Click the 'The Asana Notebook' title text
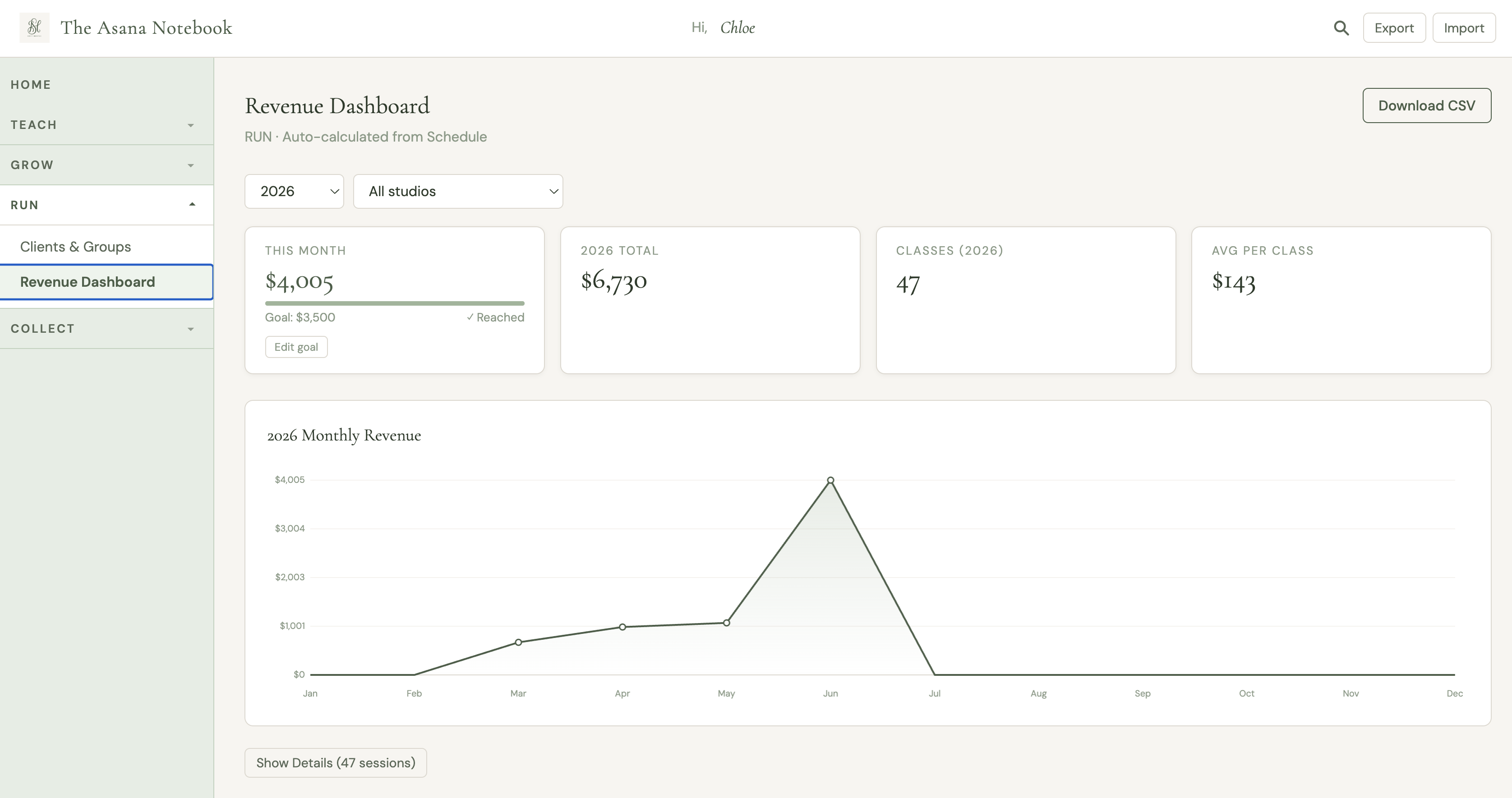This screenshot has width=1512, height=798. point(147,28)
